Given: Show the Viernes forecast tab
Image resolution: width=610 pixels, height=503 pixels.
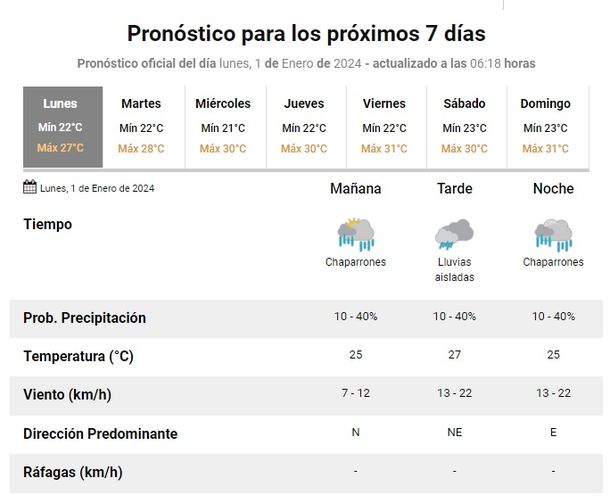Looking at the screenshot, I should click(x=384, y=127).
